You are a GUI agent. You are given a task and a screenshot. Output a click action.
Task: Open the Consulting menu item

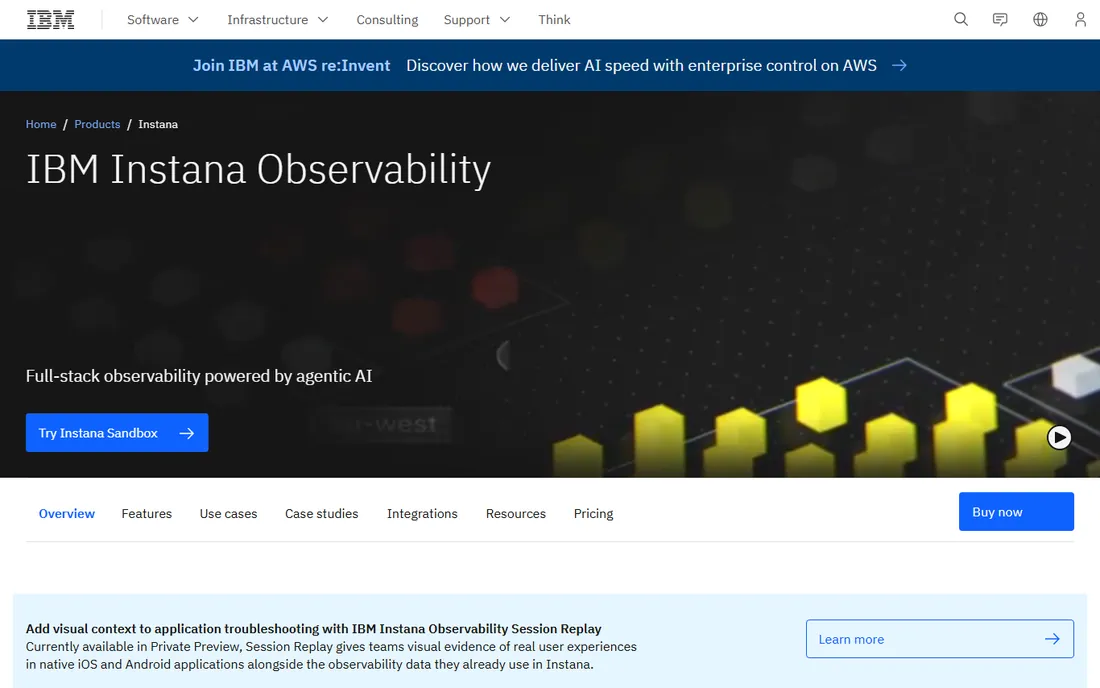(x=387, y=20)
